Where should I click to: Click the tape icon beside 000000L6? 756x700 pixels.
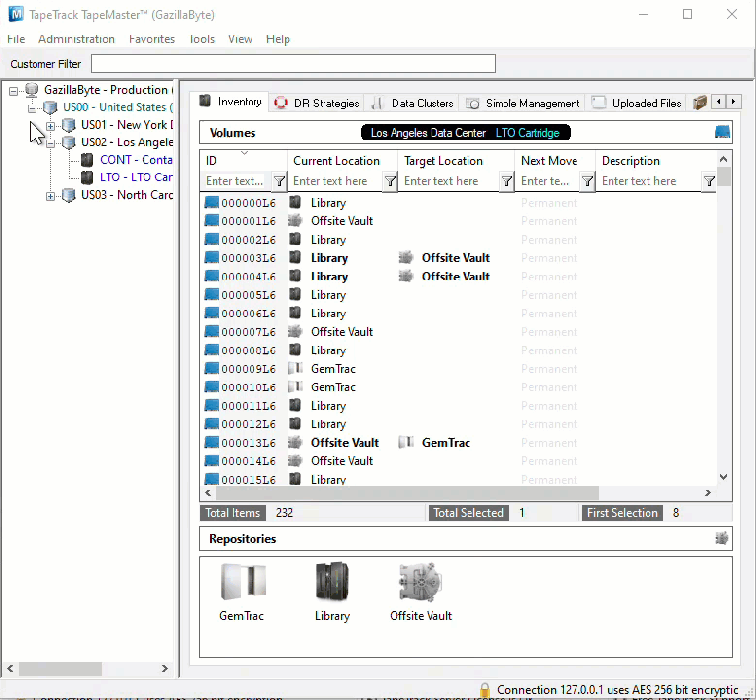pos(212,202)
